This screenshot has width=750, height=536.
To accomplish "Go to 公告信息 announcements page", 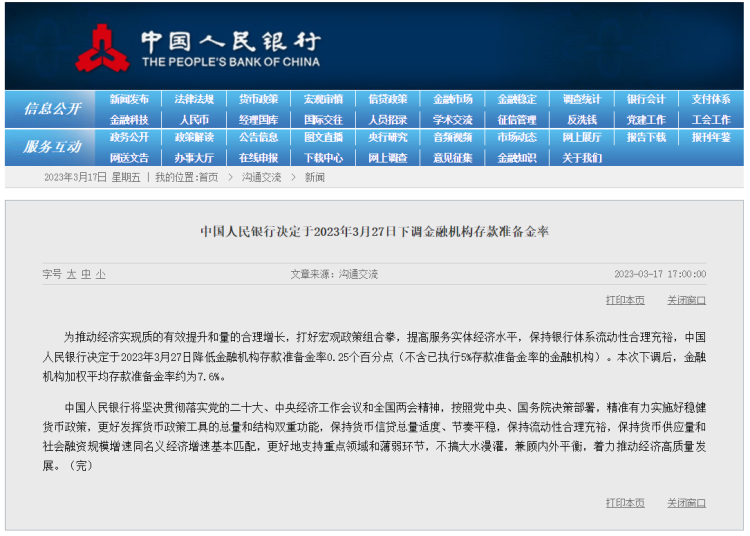I will coord(258,137).
